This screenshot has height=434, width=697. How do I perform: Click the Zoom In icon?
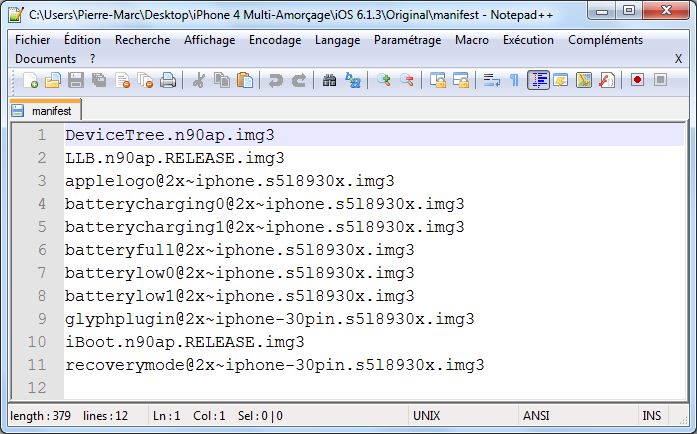384,80
